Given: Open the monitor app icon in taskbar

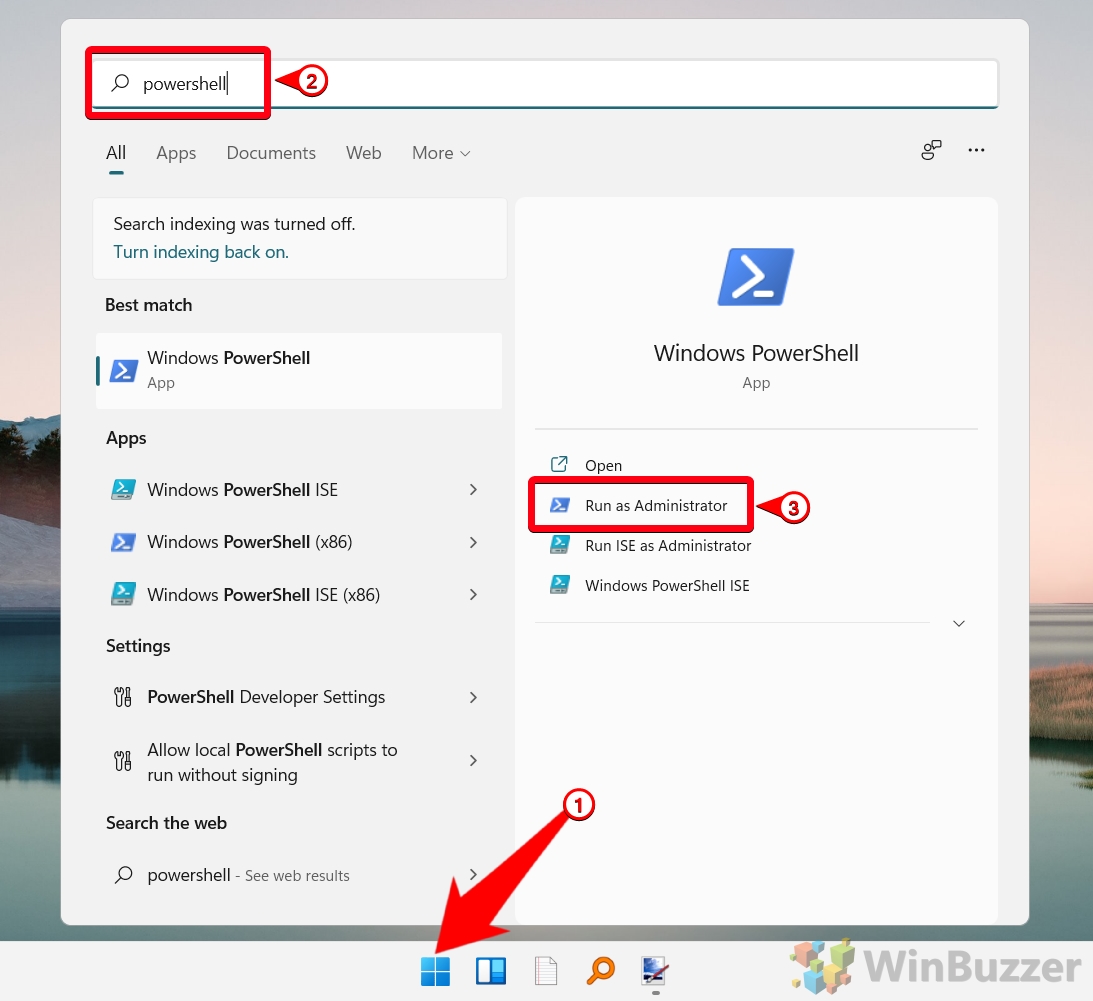Looking at the screenshot, I should [655, 971].
